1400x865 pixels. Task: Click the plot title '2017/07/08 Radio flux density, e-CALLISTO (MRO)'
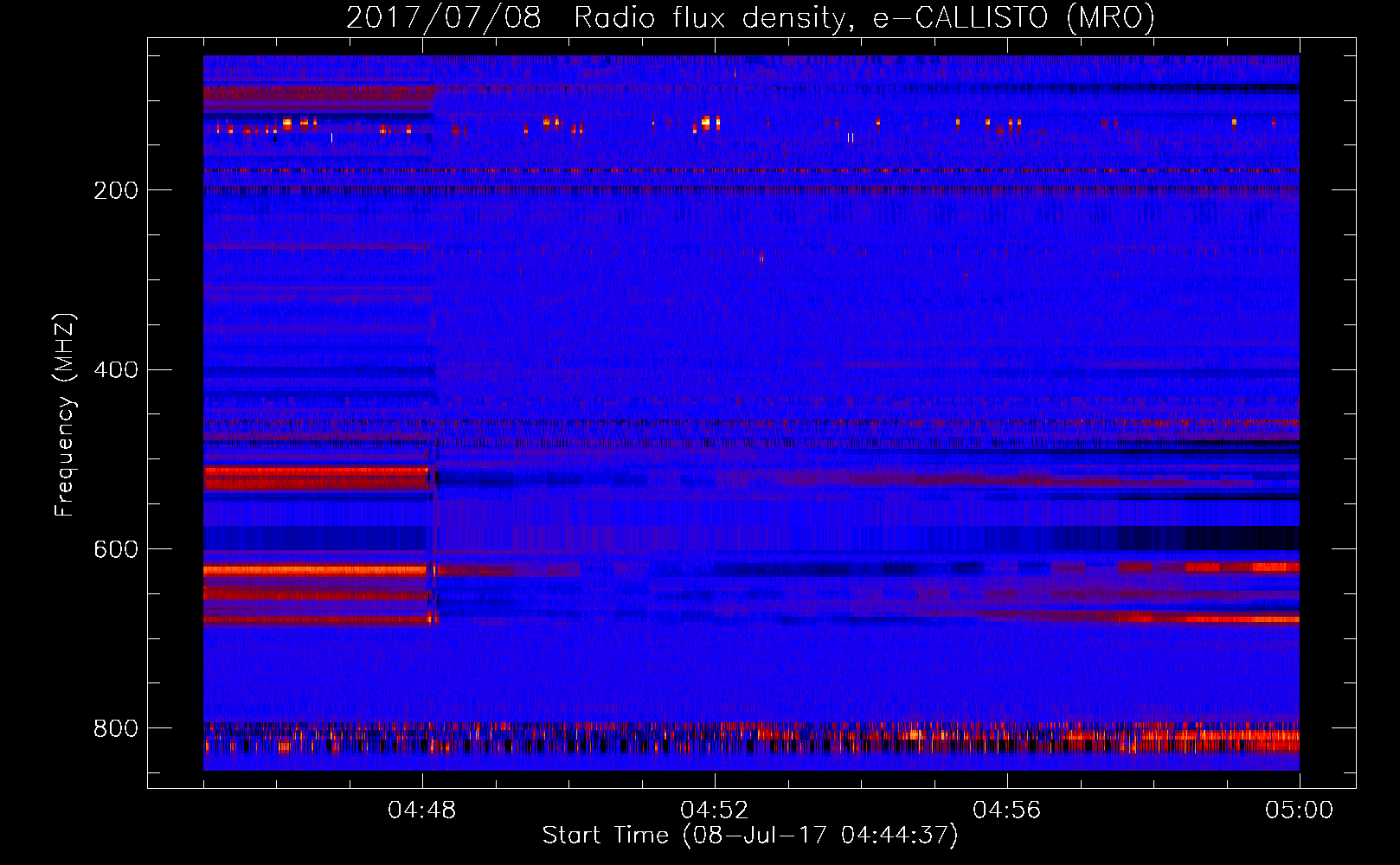pyautogui.click(x=750, y=17)
